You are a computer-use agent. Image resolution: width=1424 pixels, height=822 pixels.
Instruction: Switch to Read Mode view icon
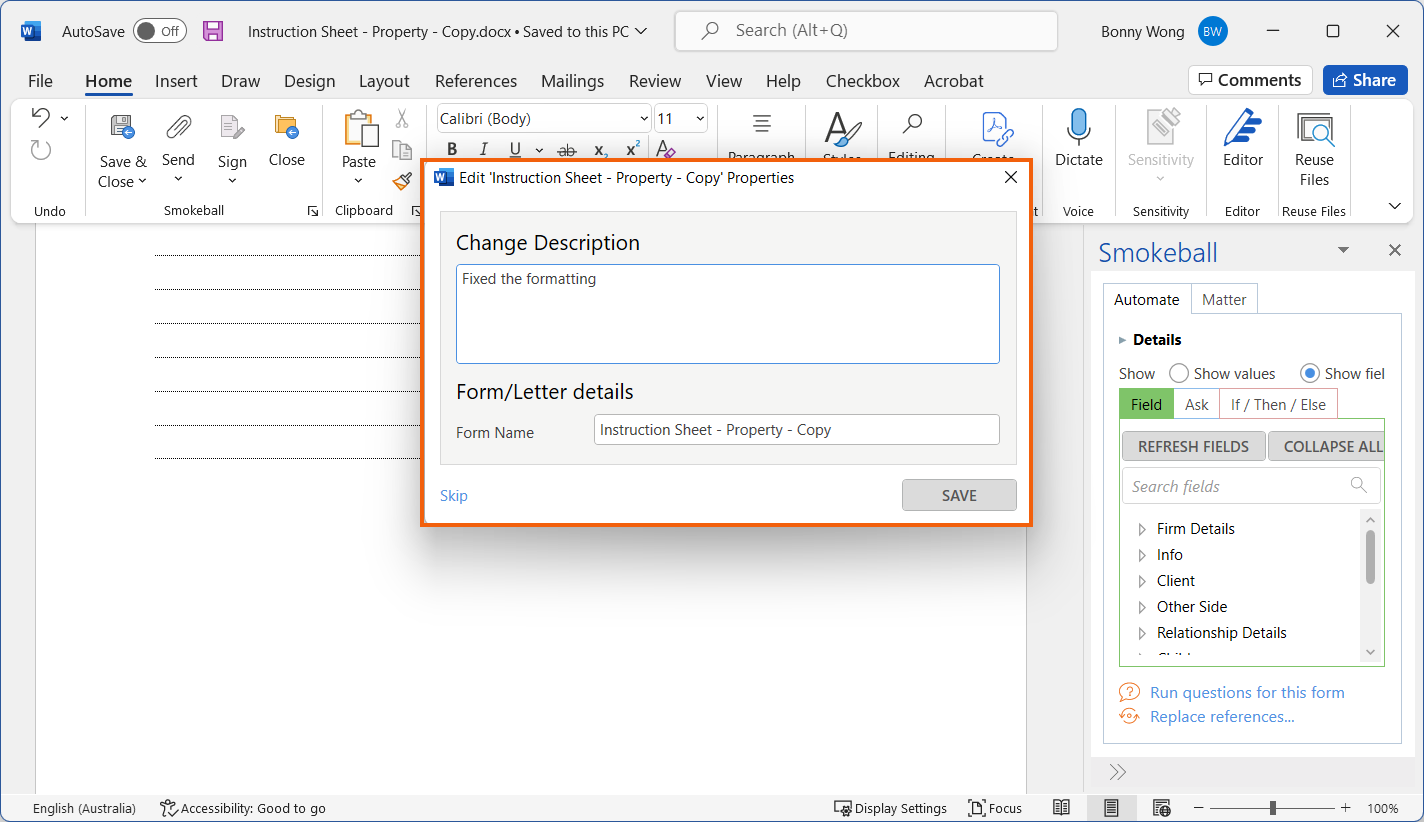pos(1062,808)
